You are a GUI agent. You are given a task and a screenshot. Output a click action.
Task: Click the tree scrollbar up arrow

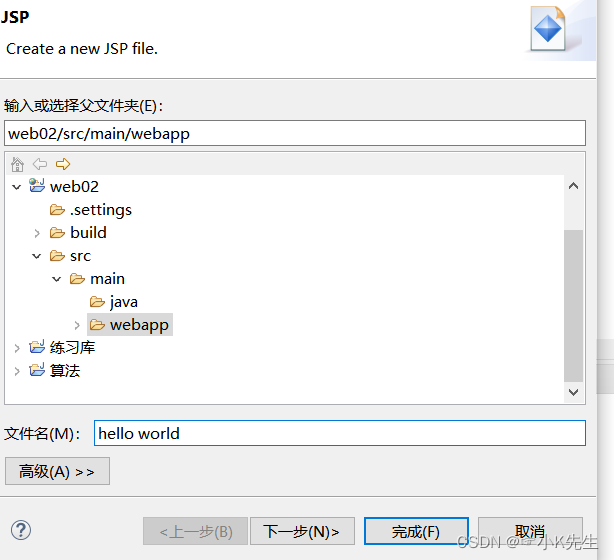tap(573, 186)
